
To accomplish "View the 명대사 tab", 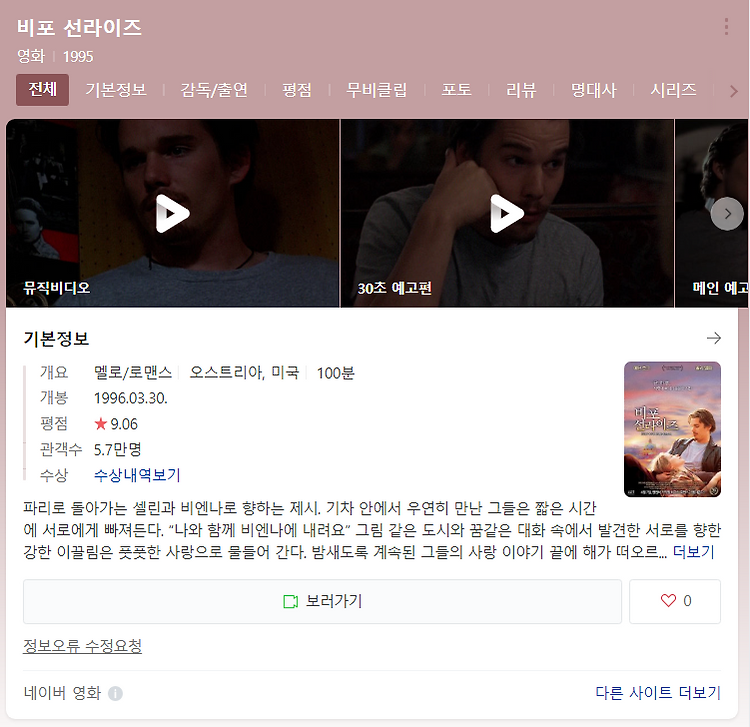I will pyautogui.click(x=594, y=90).
